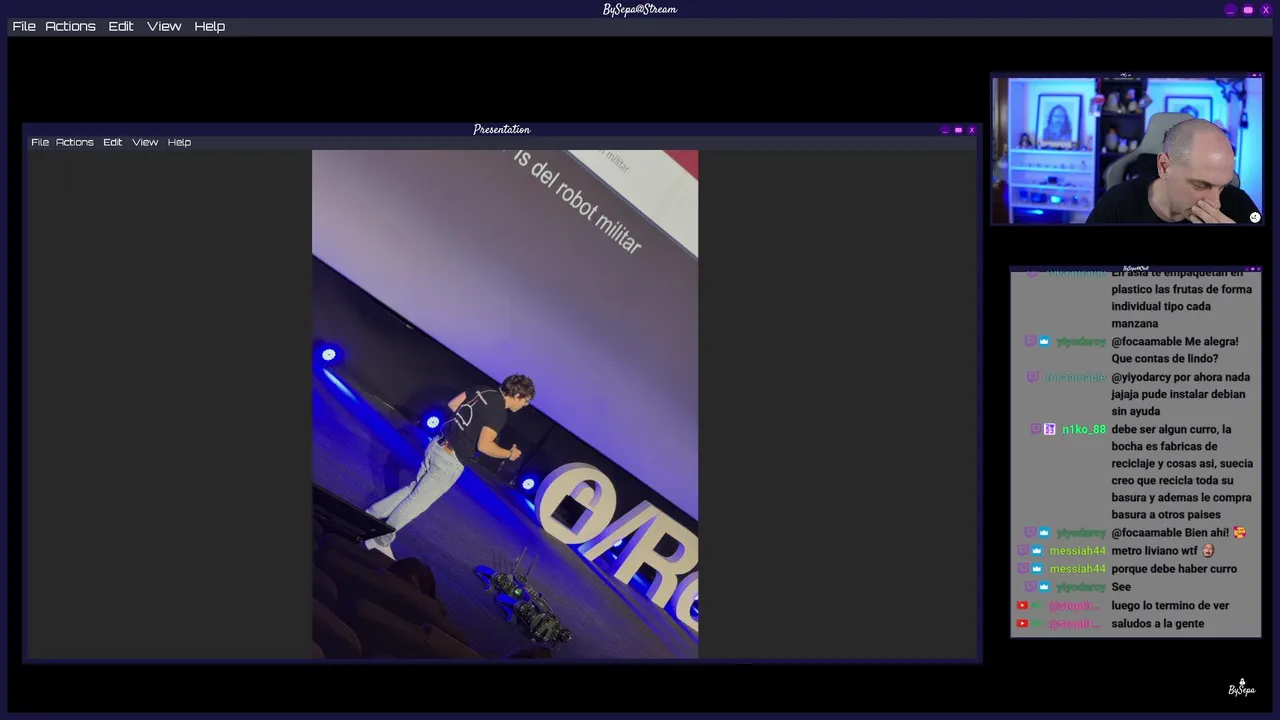Click the crown badge on 'Bien ahí!' message row
The width and height of the screenshot is (1280, 720).
(x=1044, y=533)
